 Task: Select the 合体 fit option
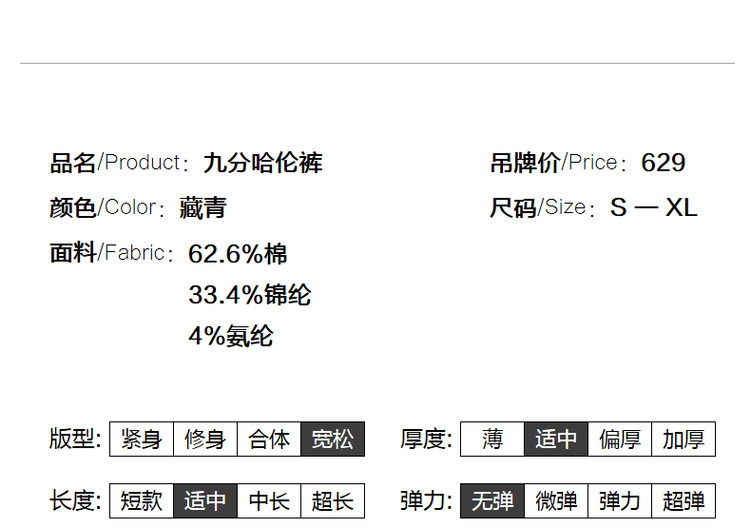tap(269, 439)
